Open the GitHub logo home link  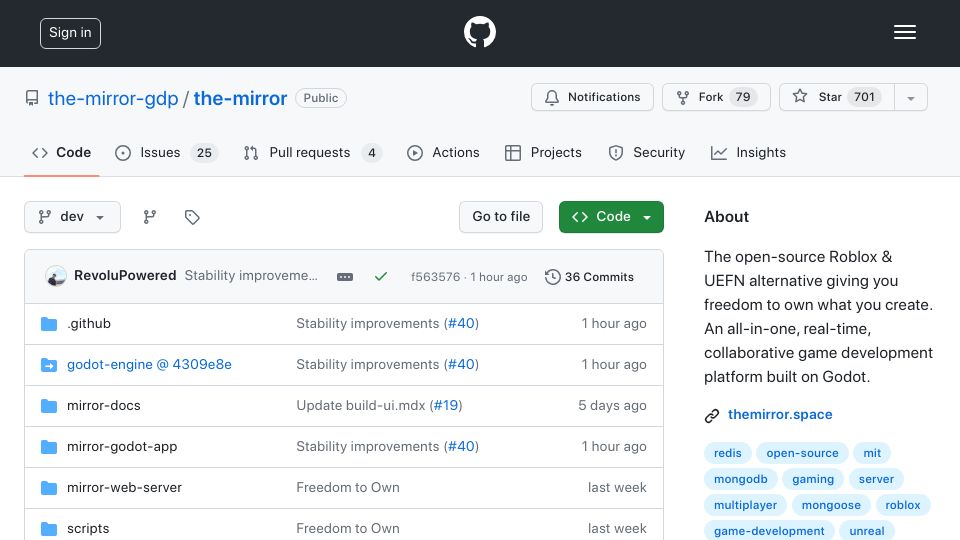coord(479,32)
